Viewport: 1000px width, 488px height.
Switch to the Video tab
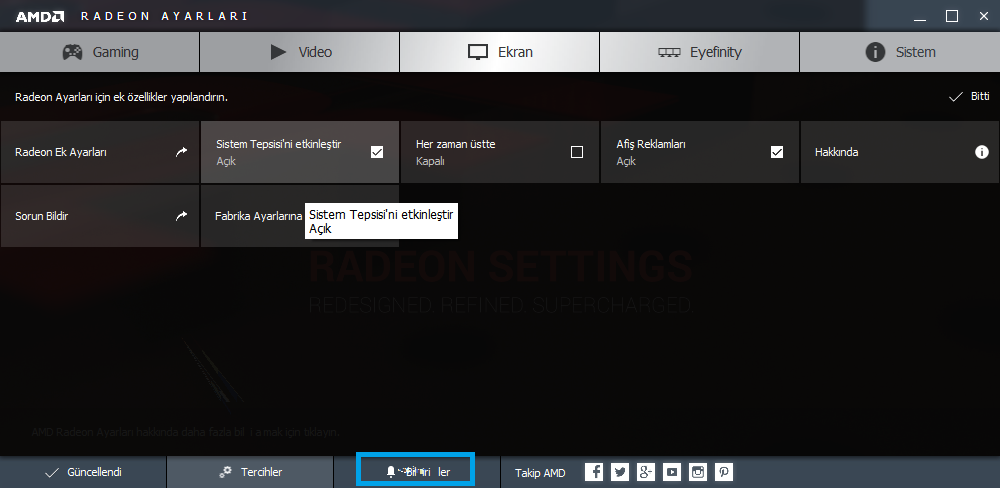pos(300,52)
